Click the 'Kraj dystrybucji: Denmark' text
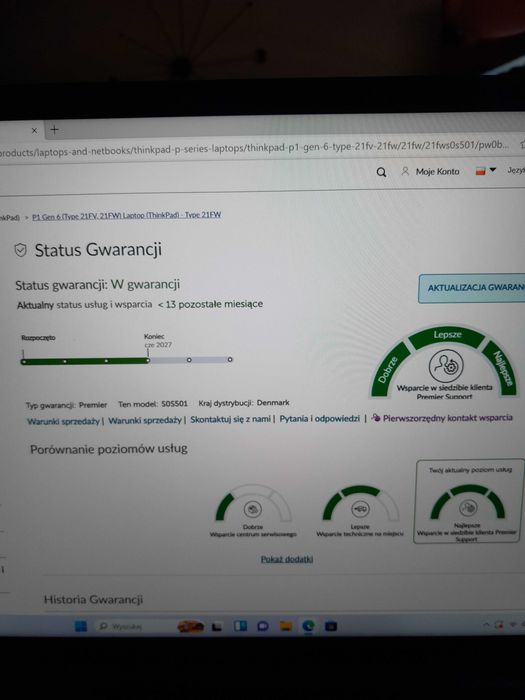Image resolution: width=525 pixels, height=700 pixels. click(244, 403)
